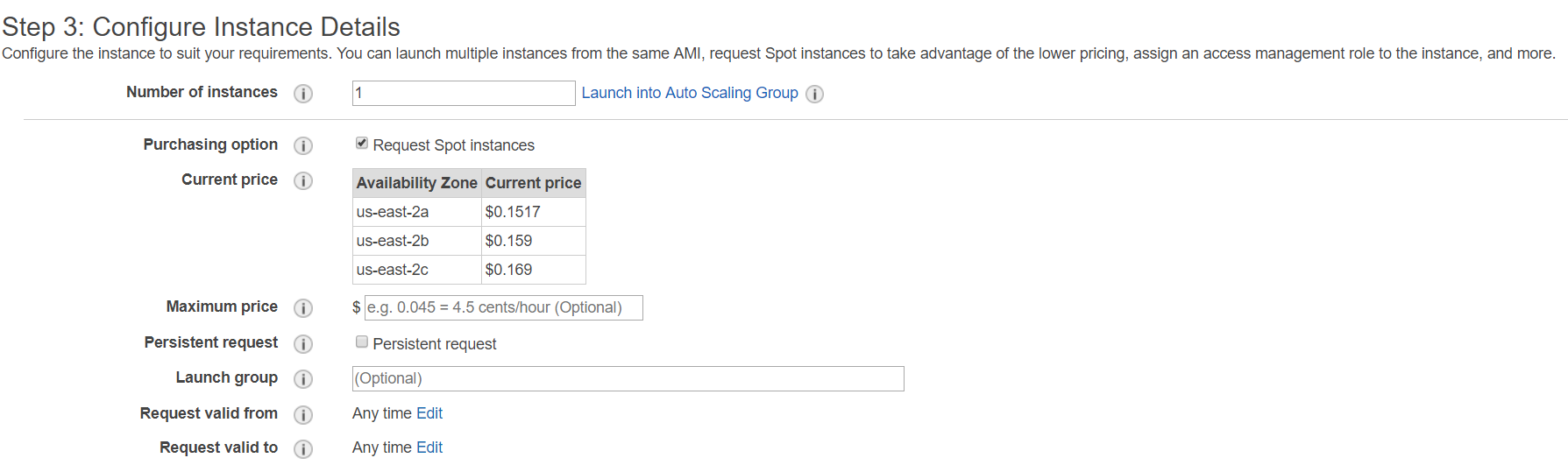Enable the Persistent request checkbox
The image size is (1568, 465).
point(361,342)
